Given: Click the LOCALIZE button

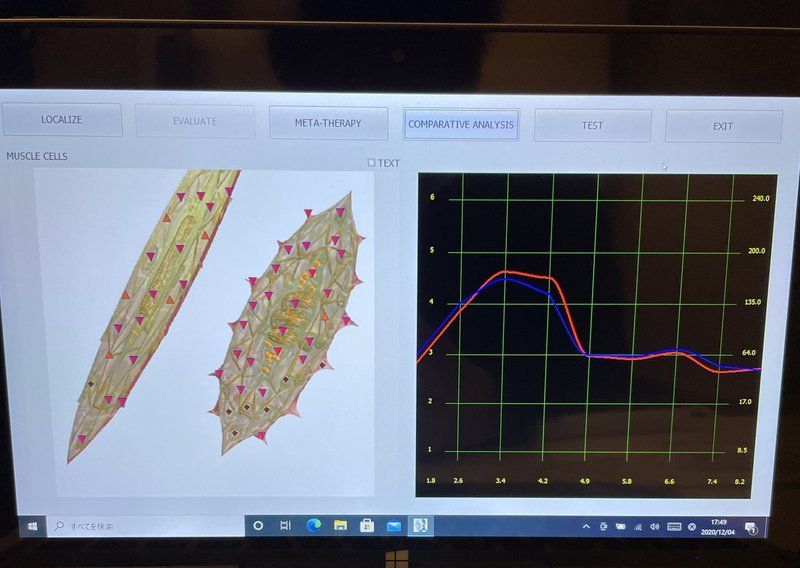Looking at the screenshot, I should (62, 120).
